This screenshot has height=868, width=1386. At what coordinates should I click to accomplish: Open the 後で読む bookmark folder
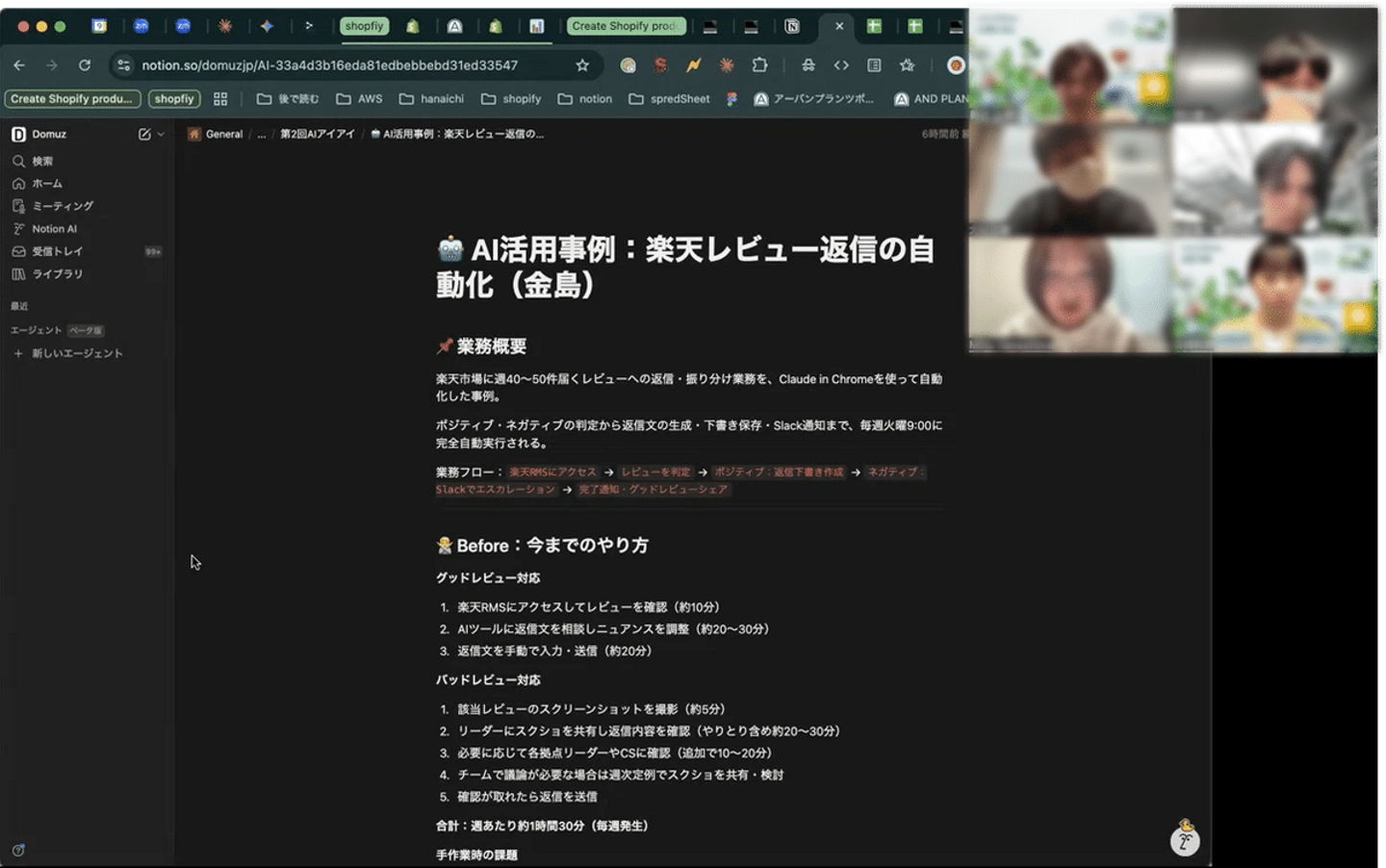tap(288, 98)
